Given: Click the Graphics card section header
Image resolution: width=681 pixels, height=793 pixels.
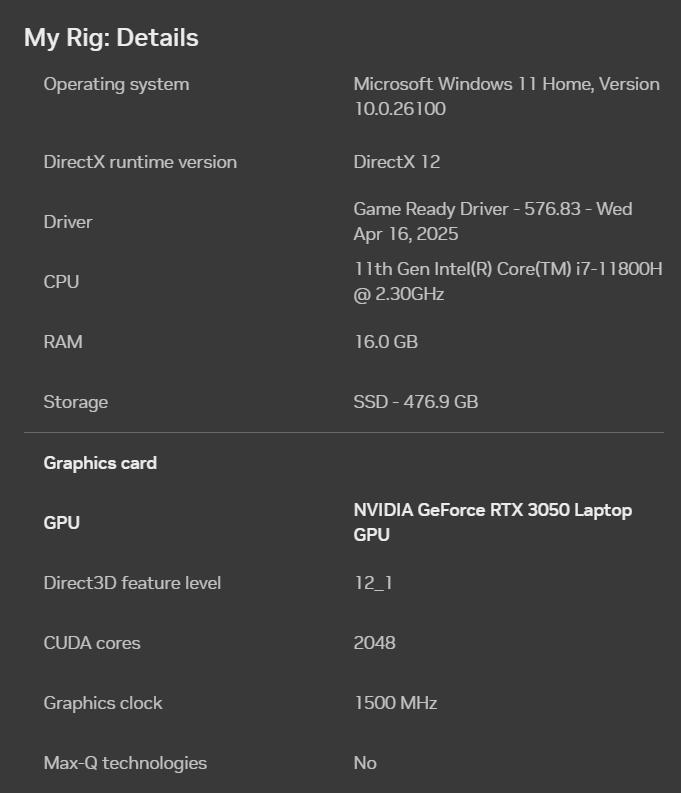Looking at the screenshot, I should pos(100,463).
